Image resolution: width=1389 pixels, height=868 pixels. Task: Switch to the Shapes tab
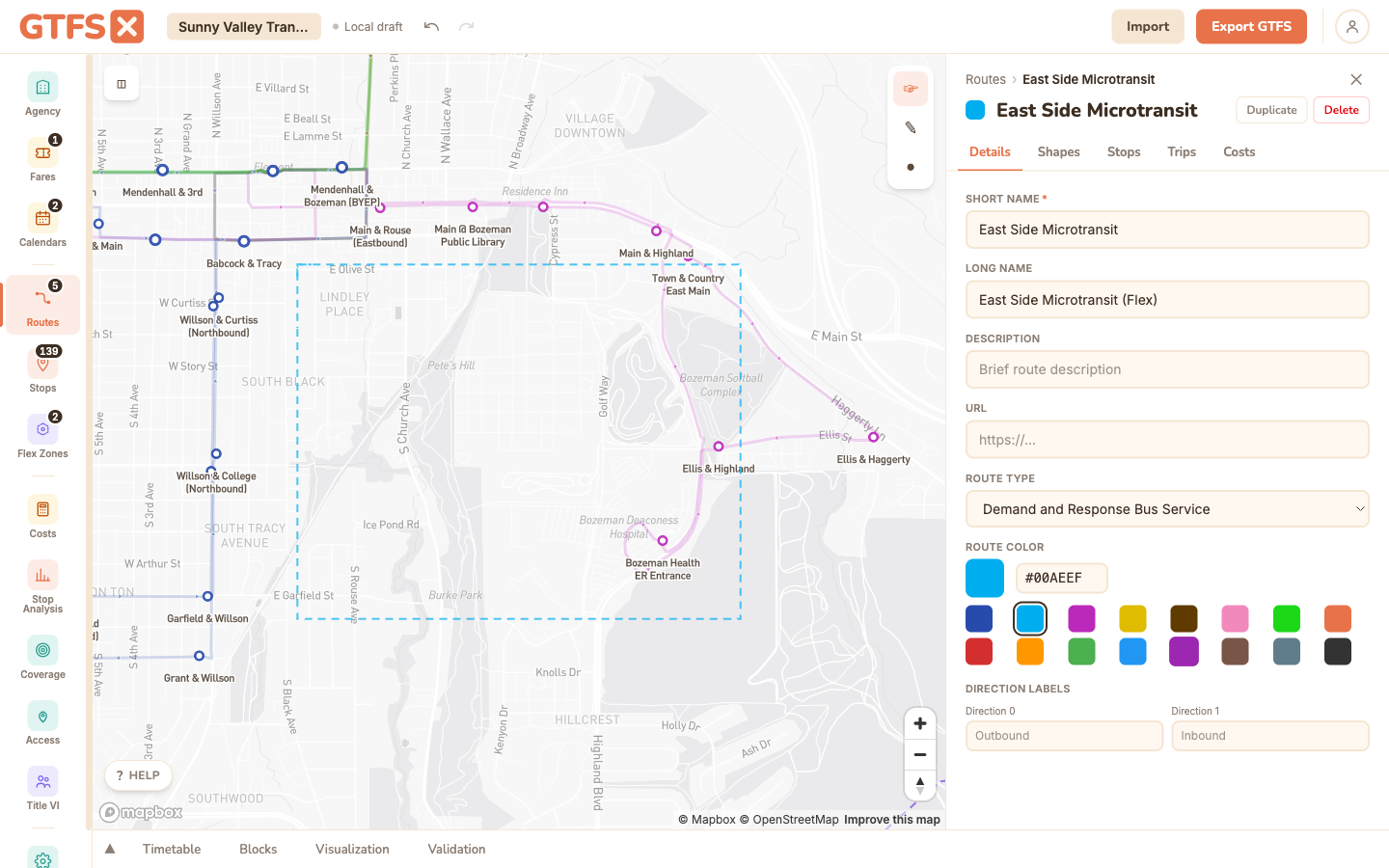pyautogui.click(x=1058, y=151)
